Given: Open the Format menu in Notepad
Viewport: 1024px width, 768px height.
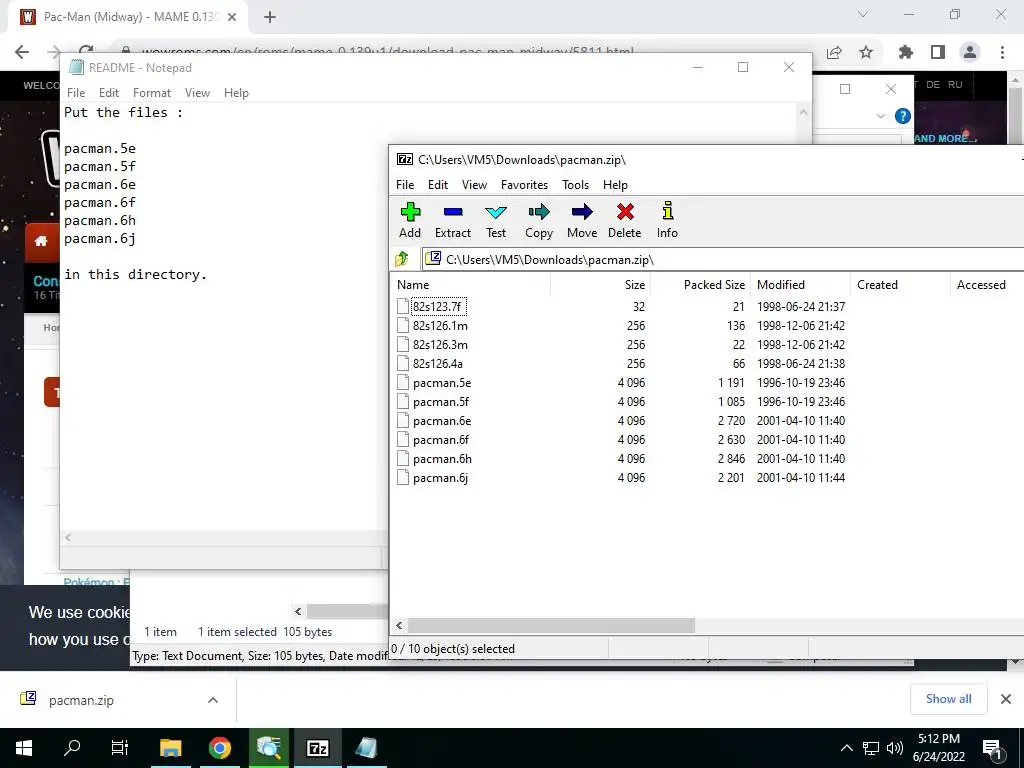Looking at the screenshot, I should 152,93.
